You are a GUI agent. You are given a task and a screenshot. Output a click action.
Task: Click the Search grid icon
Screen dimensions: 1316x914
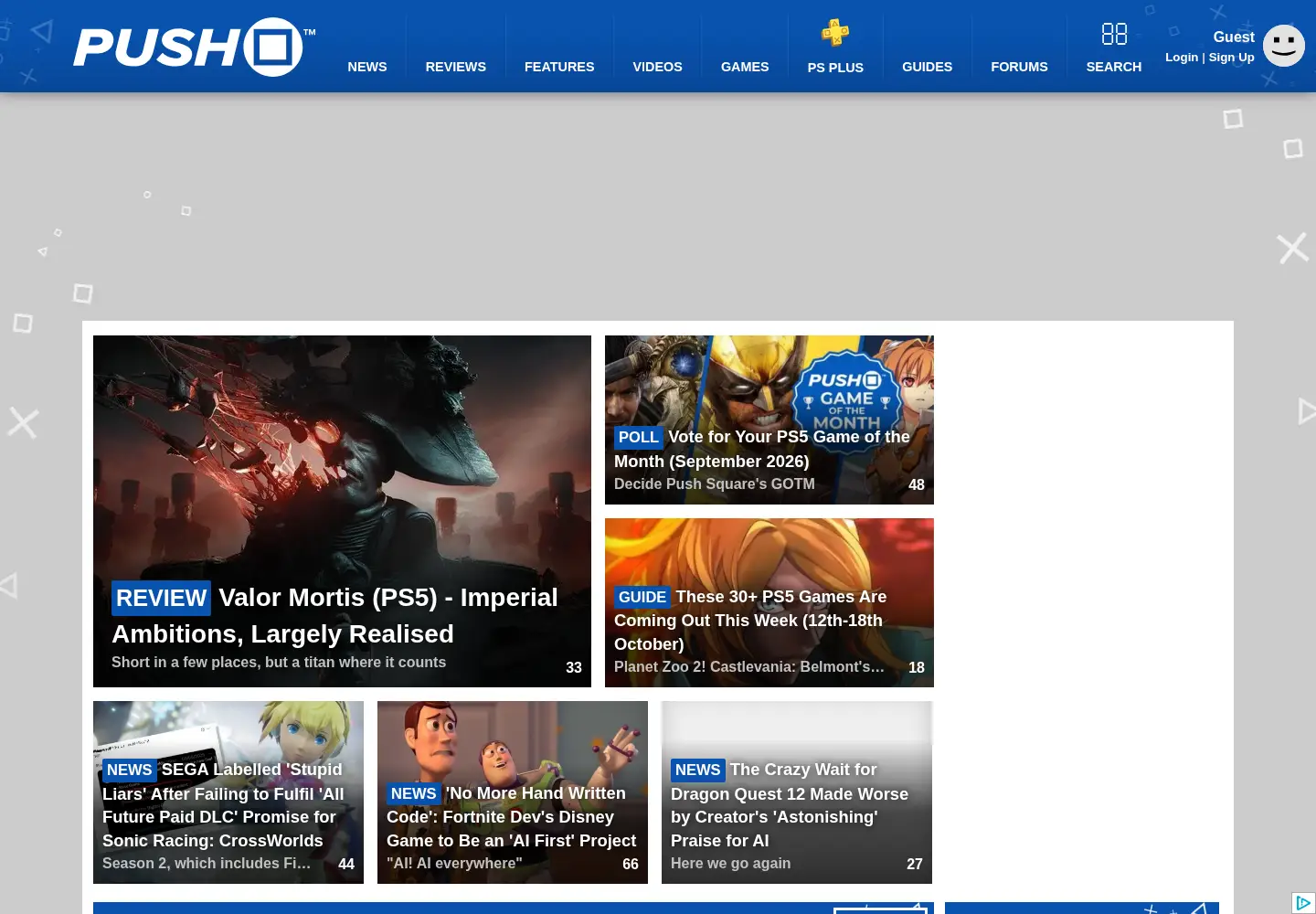point(1114,34)
